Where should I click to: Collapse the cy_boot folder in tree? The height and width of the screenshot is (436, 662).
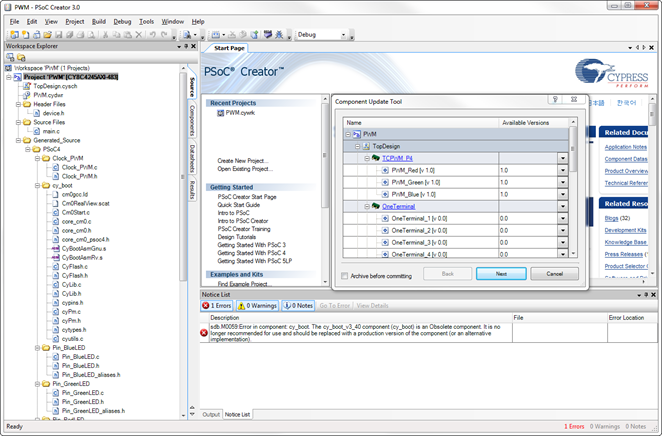(x=37, y=185)
